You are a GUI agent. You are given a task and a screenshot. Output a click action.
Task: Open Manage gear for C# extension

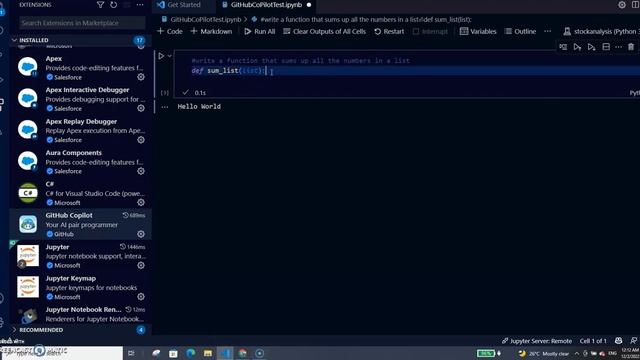141,202
